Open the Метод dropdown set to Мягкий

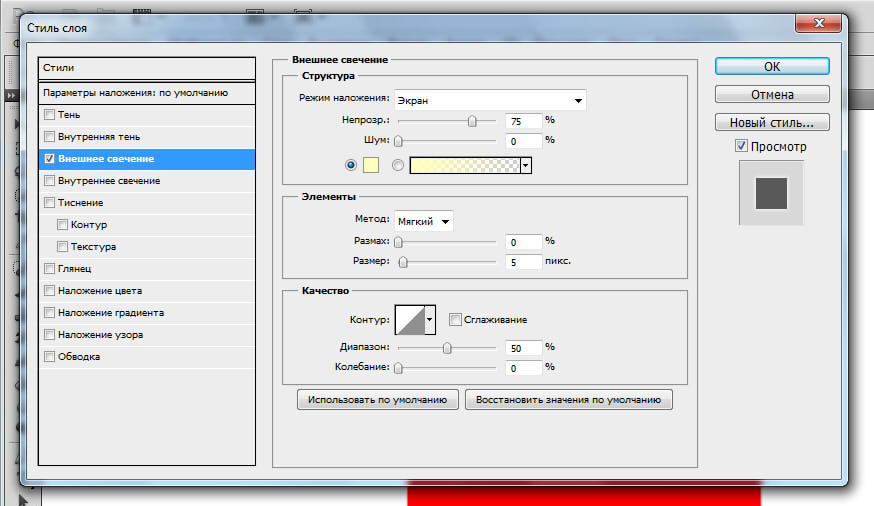click(424, 221)
